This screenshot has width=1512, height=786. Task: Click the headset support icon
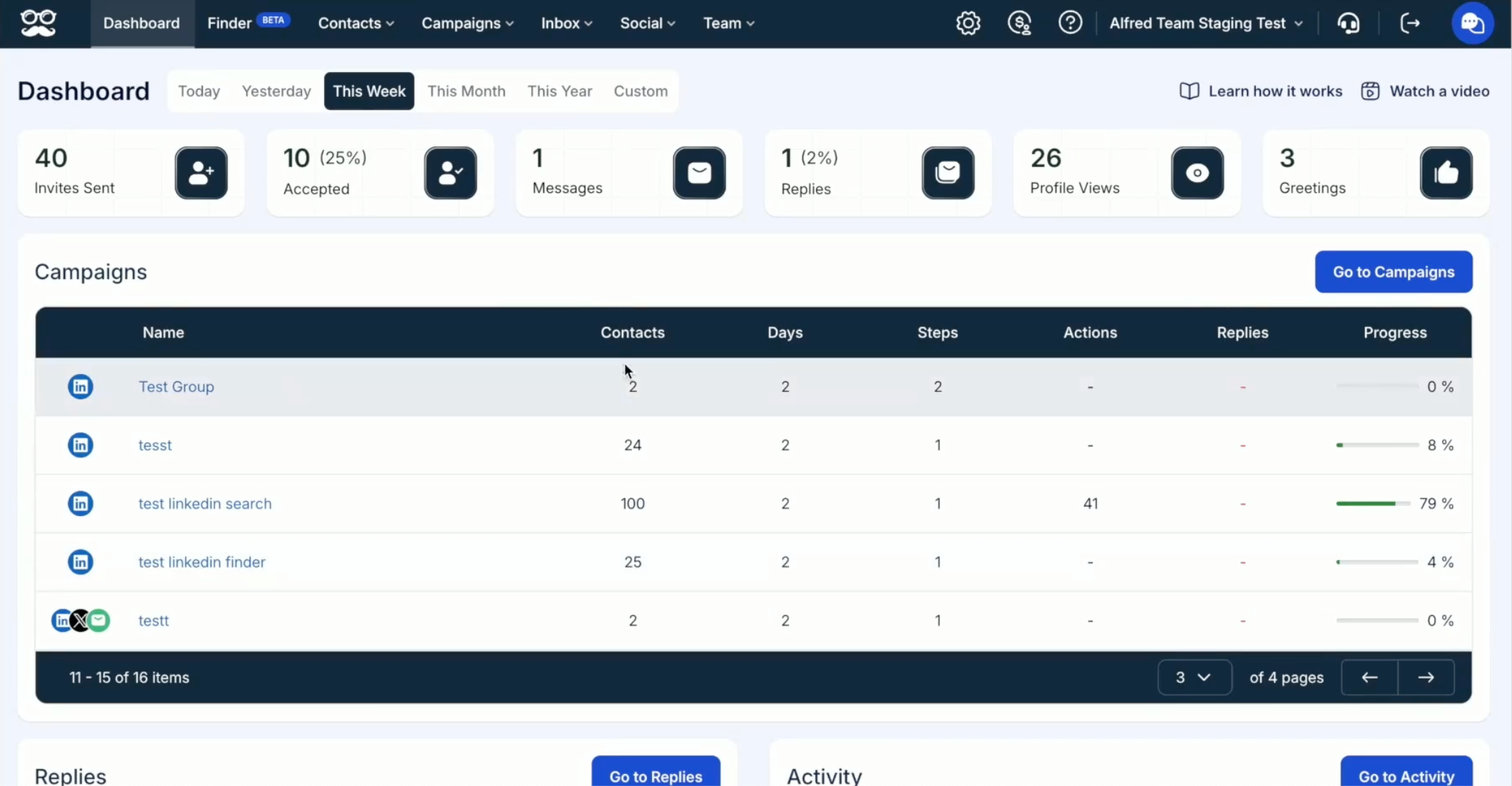click(x=1349, y=23)
